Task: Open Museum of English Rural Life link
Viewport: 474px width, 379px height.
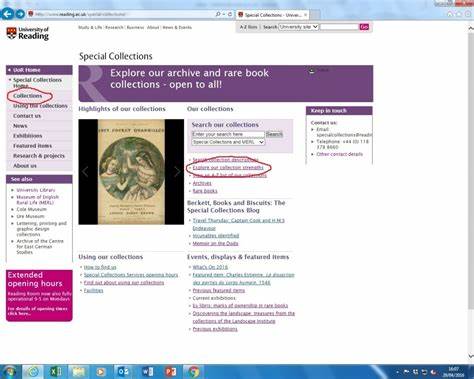Action: (x=37, y=200)
